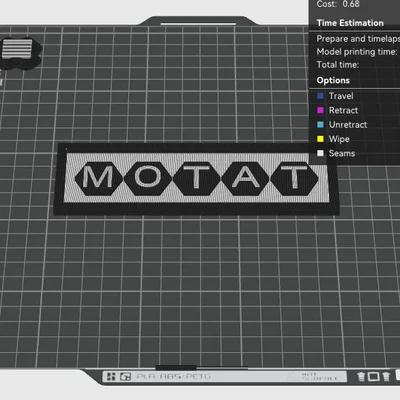This screenshot has width=400, height=400.
Task: Click the Cost: 0.68 value
Action: click(338, 4)
